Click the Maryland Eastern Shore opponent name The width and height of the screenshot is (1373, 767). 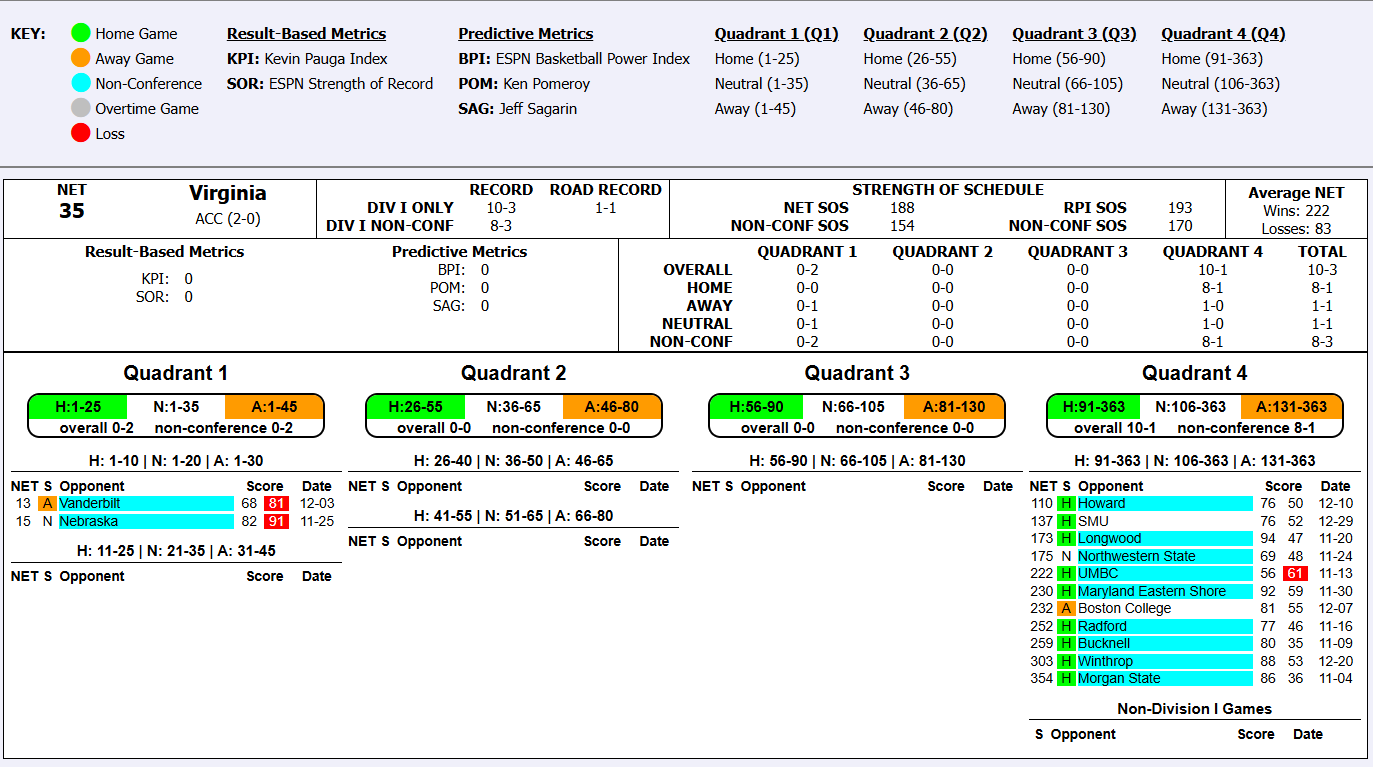pyautogui.click(x=1151, y=592)
